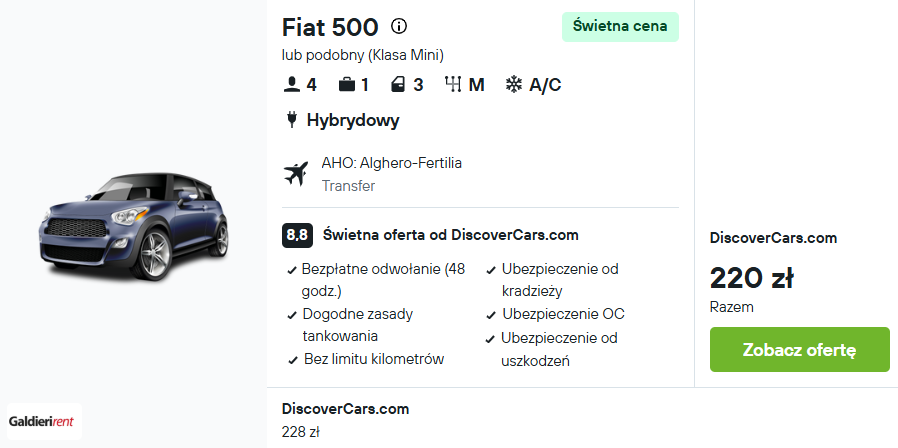
Task: Click the 228 zł DiscoverCars price
Action: click(300, 431)
